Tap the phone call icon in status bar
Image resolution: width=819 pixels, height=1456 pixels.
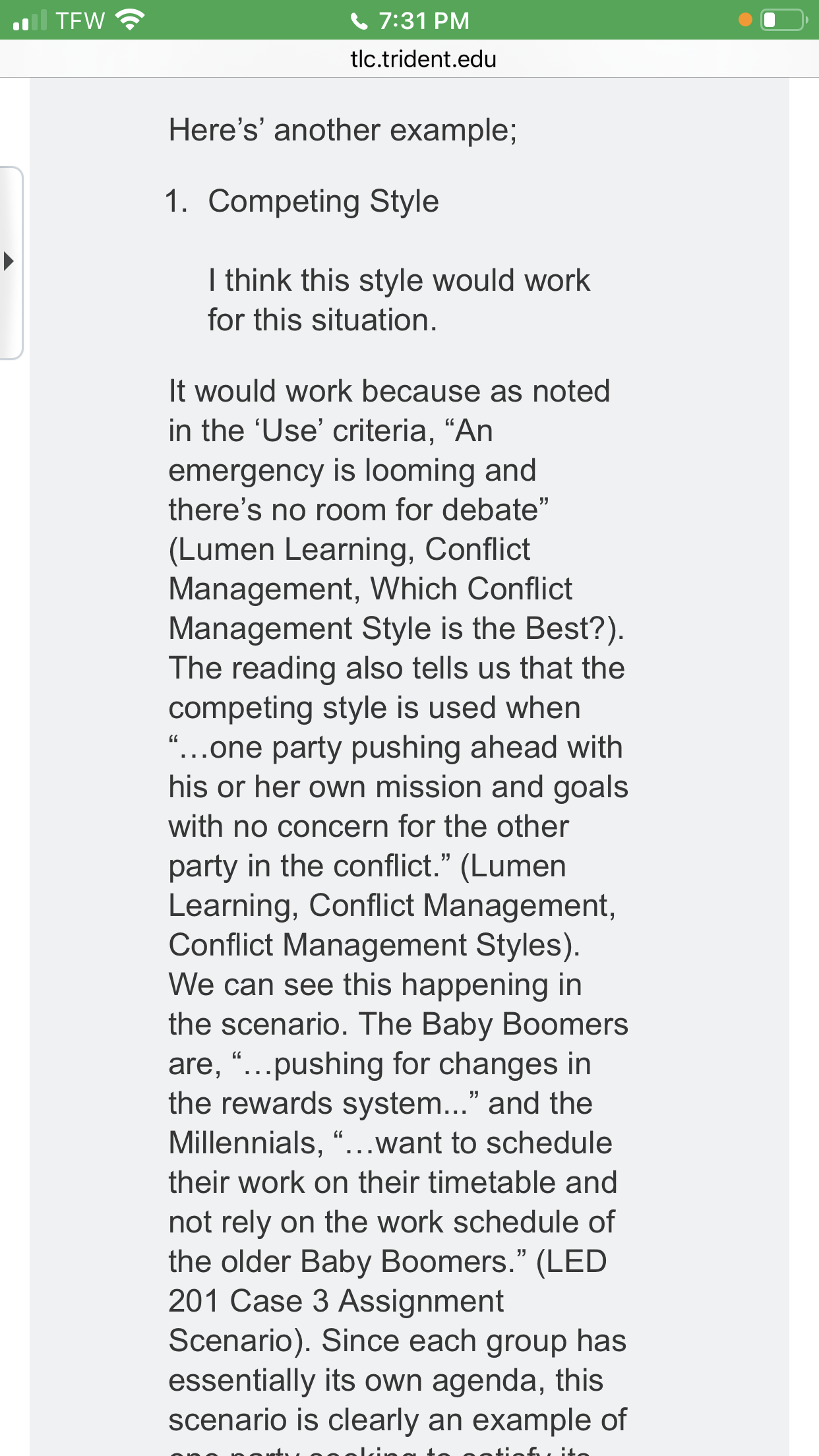point(359,21)
